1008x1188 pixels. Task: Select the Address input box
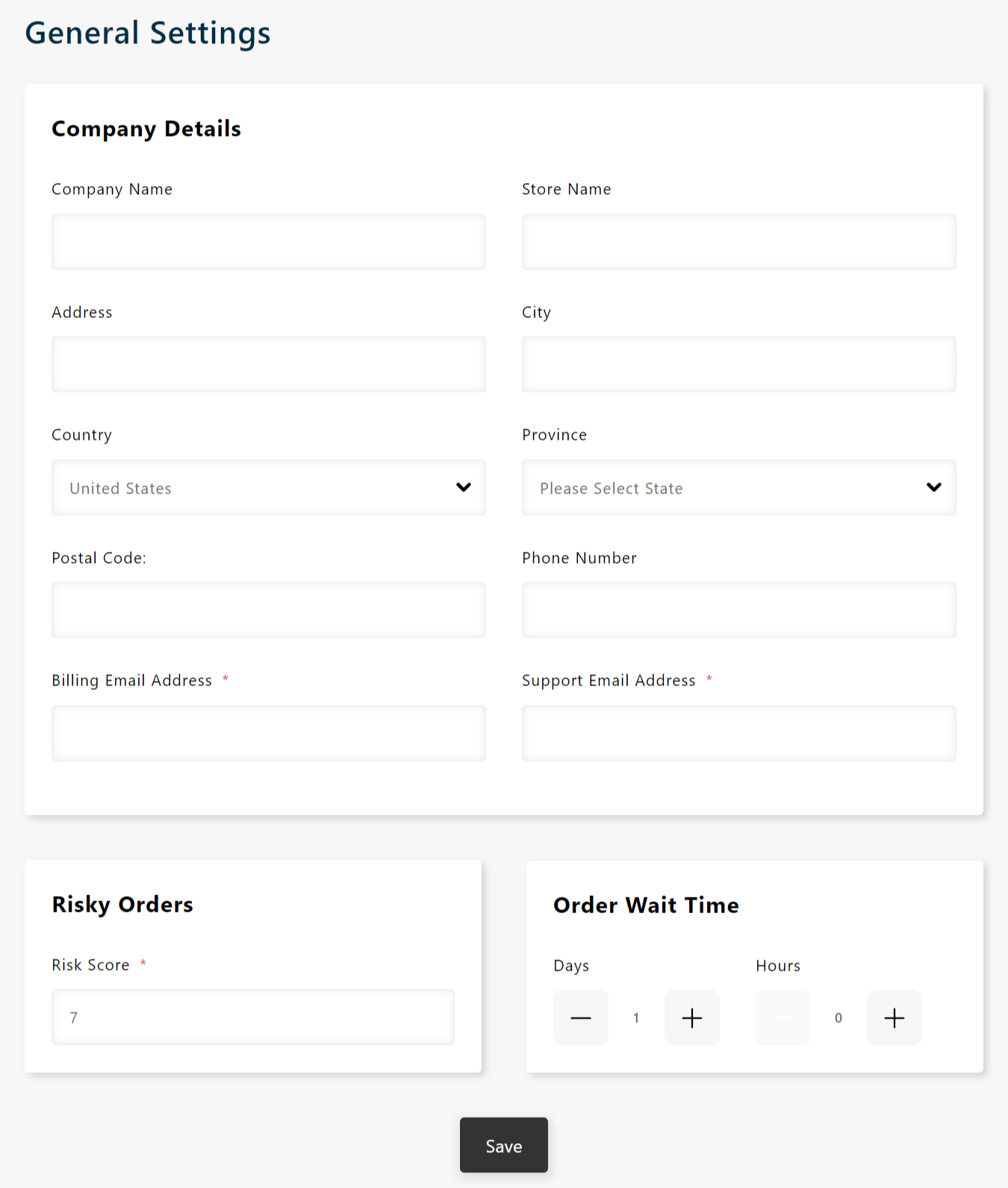[269, 364]
